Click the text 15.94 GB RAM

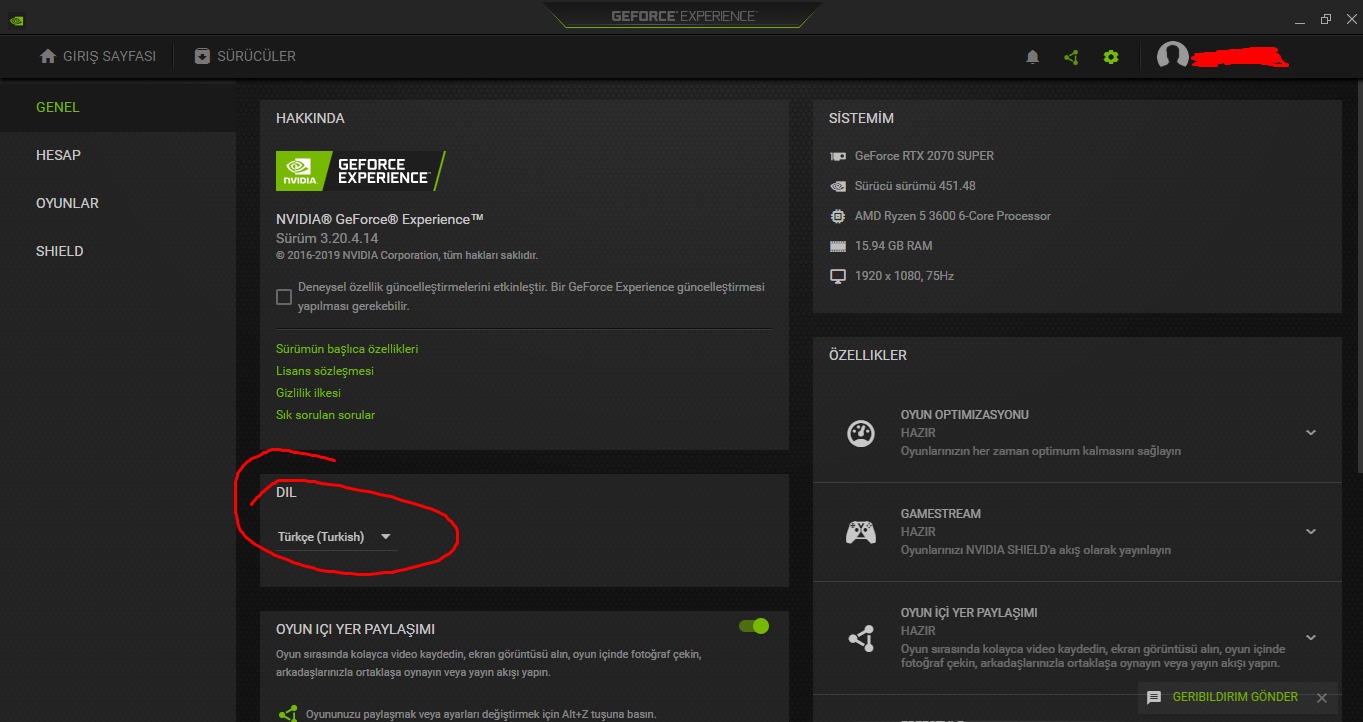(894, 246)
